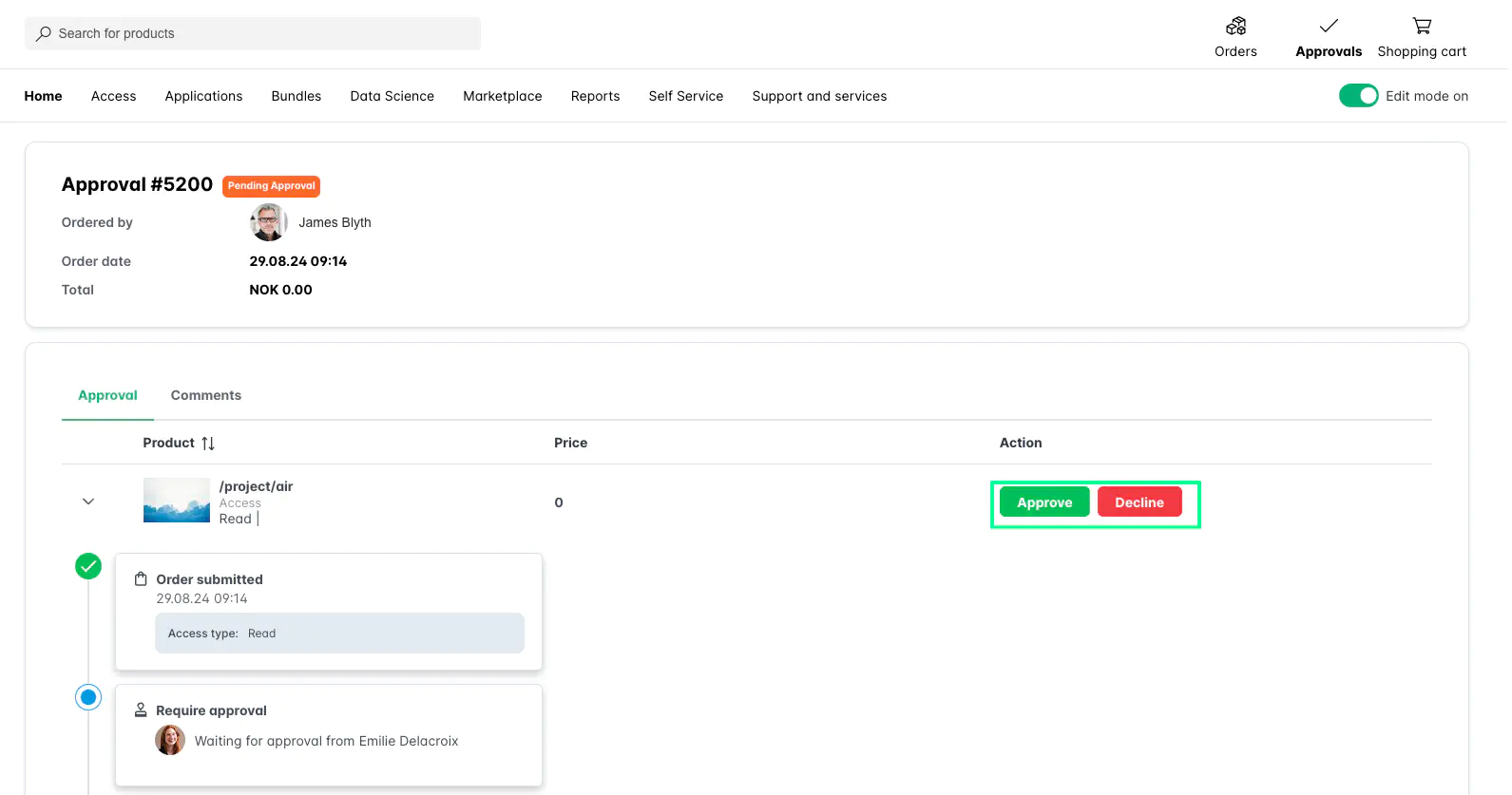Decline the /project/air request
This screenshot has width=1512, height=795.
(x=1139, y=502)
